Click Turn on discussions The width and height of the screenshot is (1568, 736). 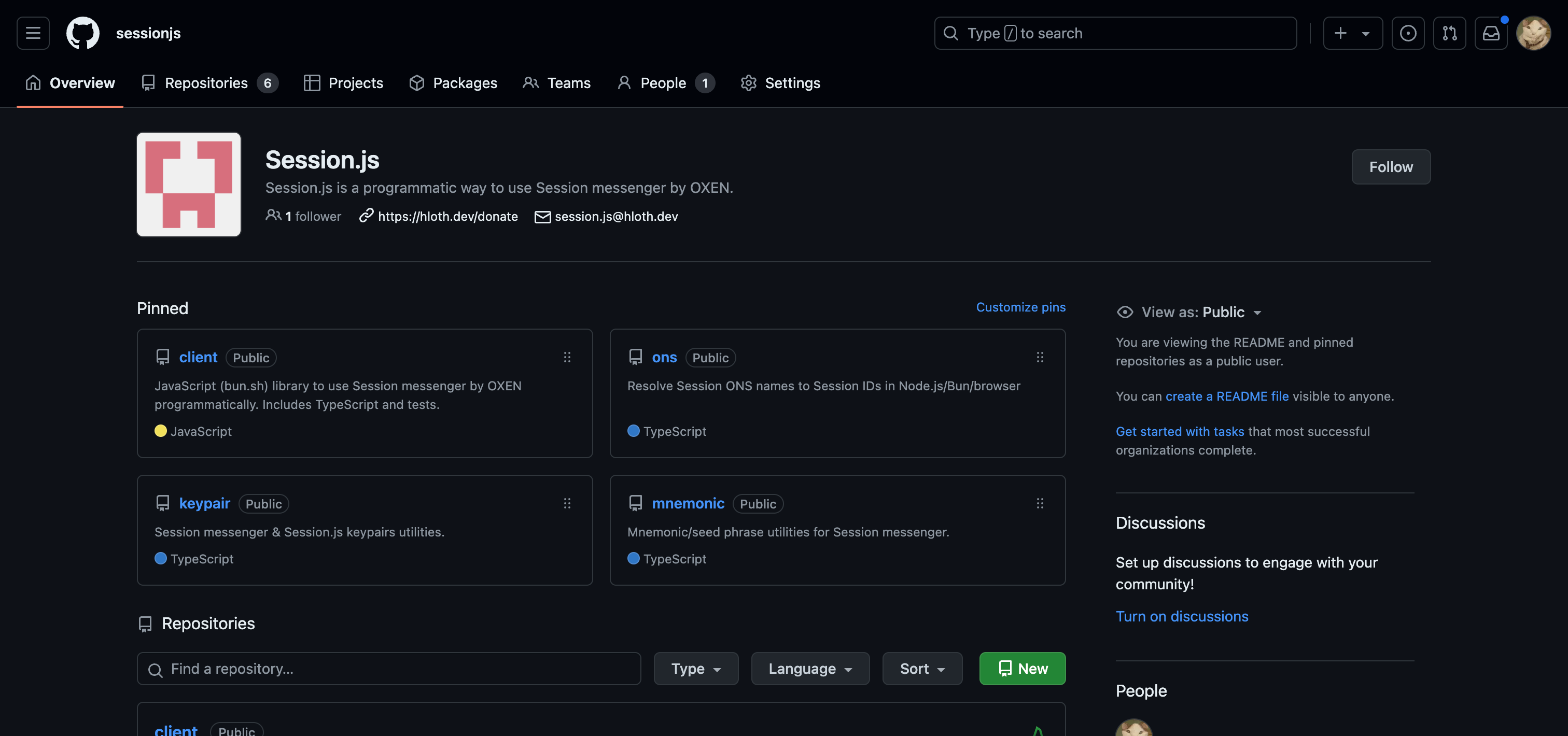pos(1182,616)
